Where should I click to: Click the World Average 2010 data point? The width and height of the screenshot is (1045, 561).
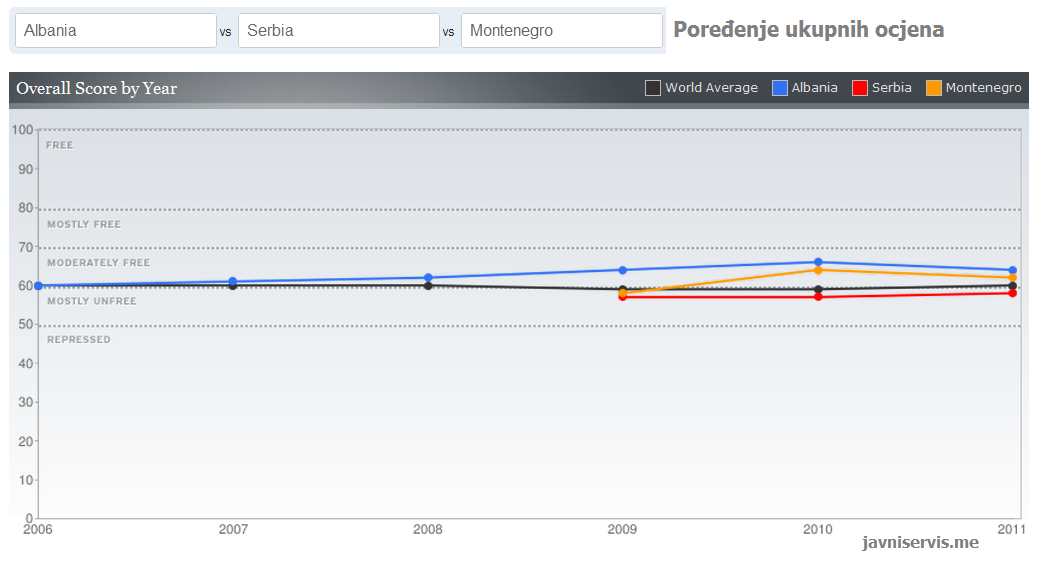click(818, 289)
